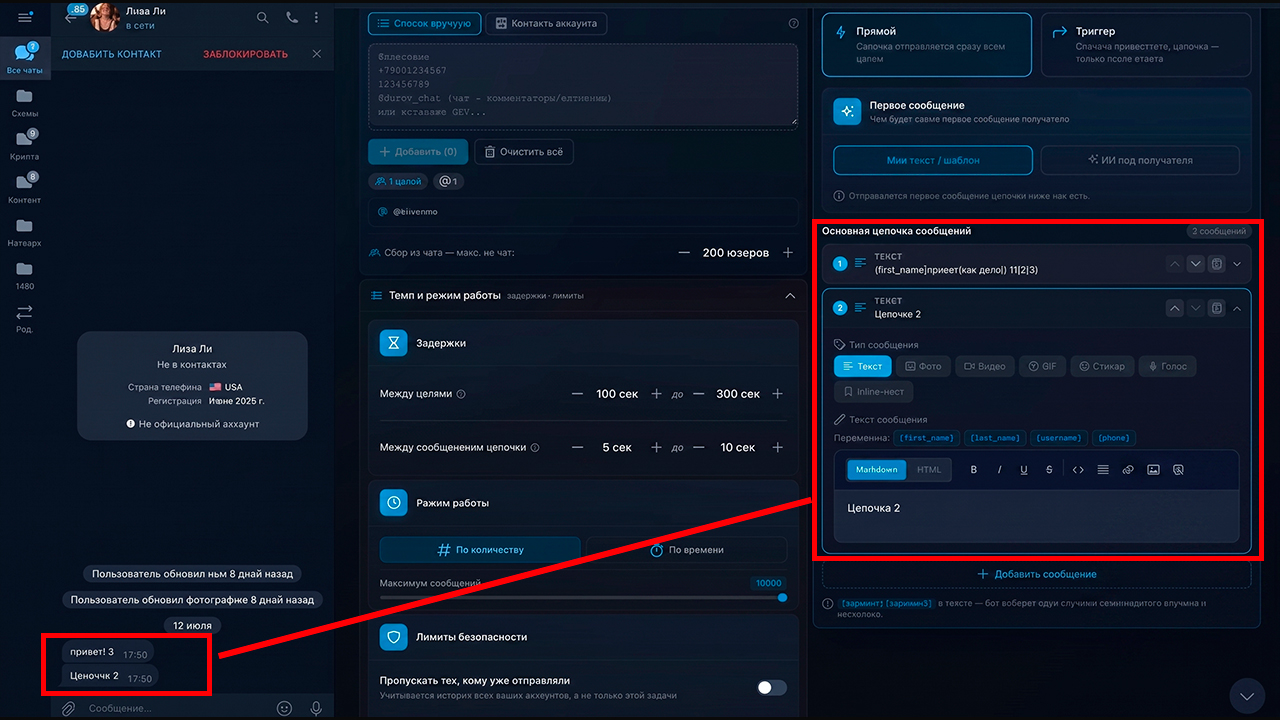Move message 1 down in the chain

(x=1195, y=264)
